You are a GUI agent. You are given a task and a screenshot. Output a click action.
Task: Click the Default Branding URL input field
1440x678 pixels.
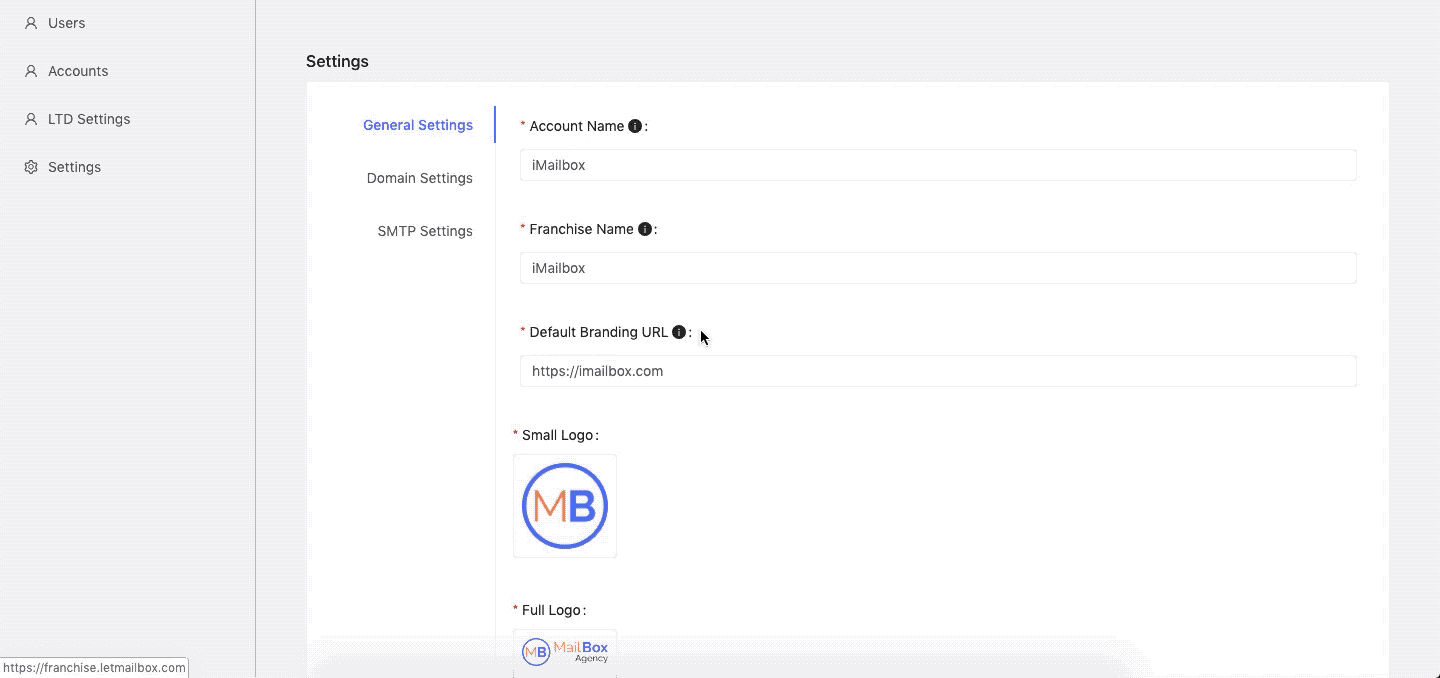[x=938, y=371]
